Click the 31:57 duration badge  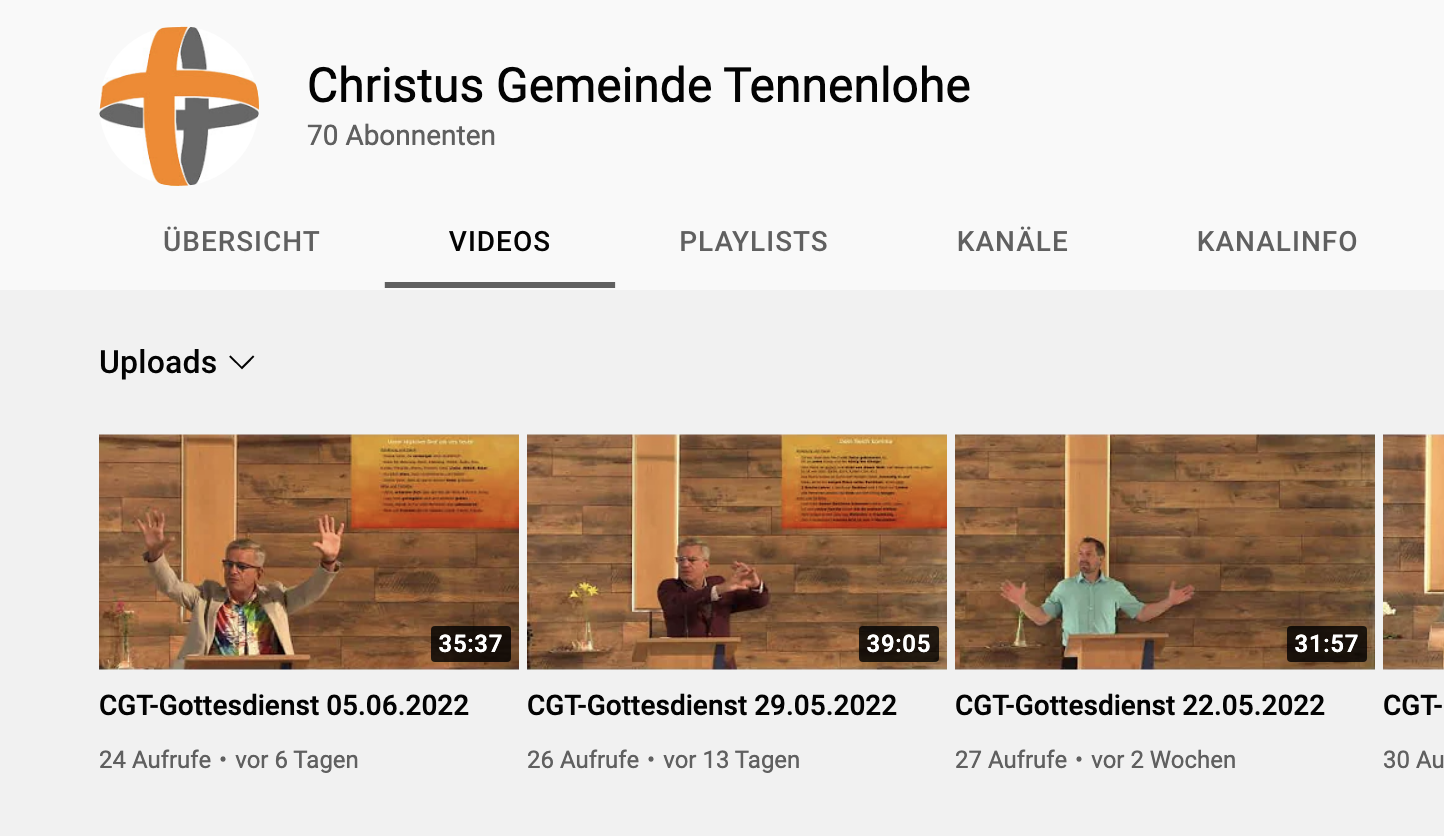pyautogui.click(x=1327, y=644)
